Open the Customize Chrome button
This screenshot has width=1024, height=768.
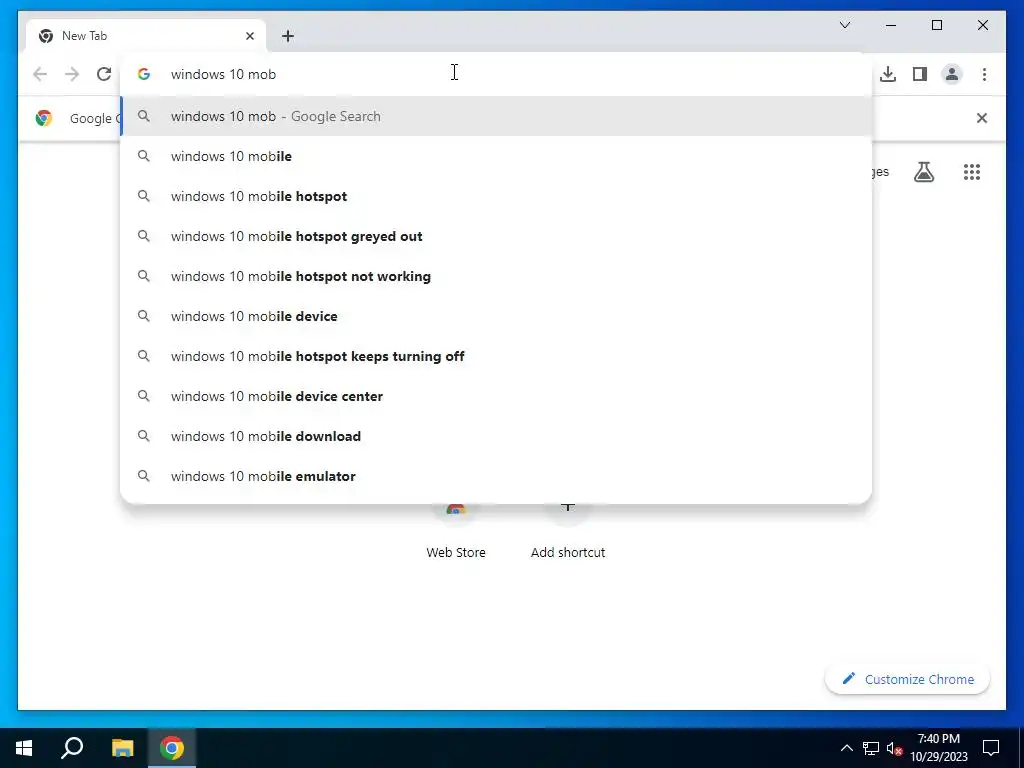point(907,679)
